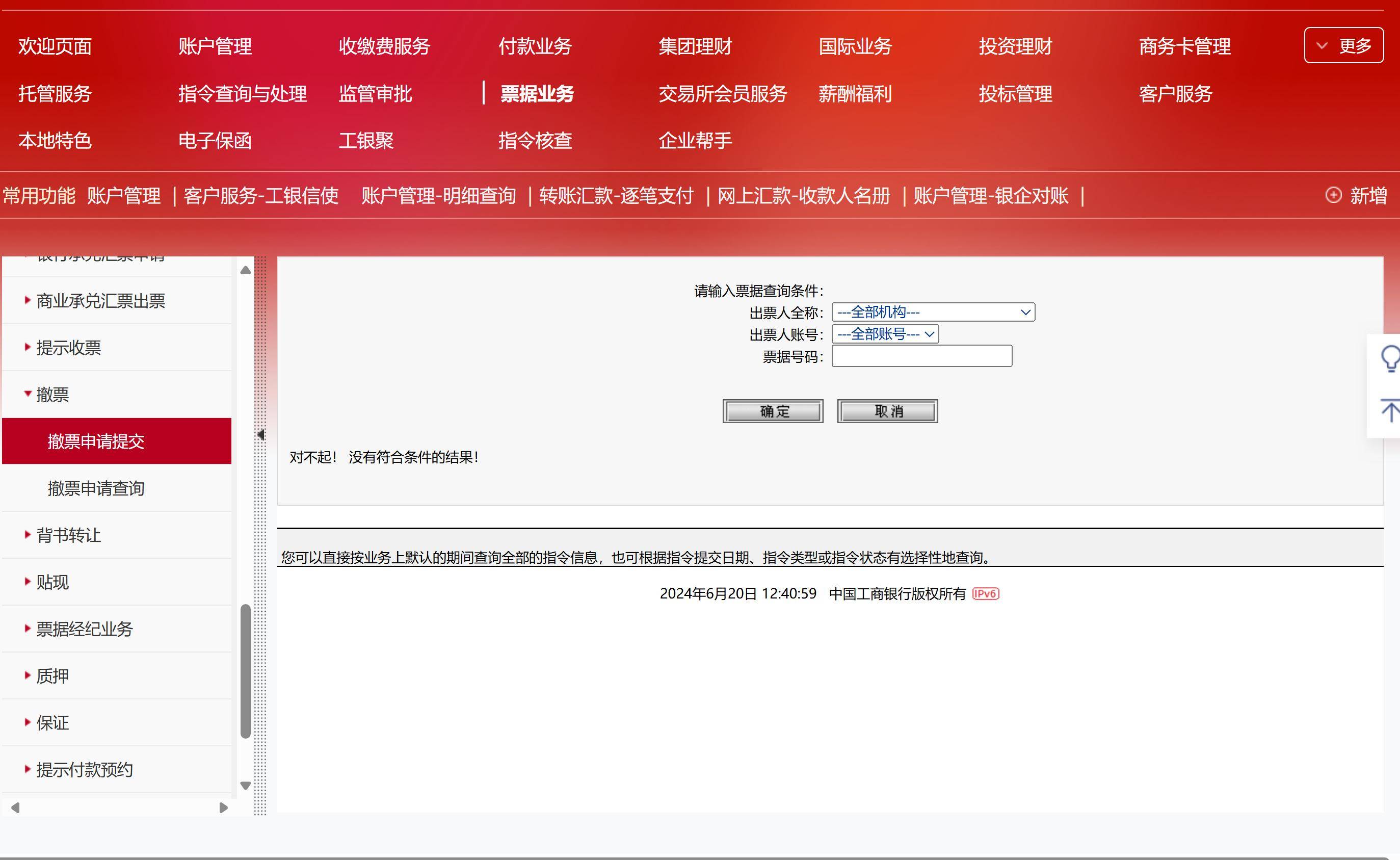Click the back-to-top arrow icon
This screenshot has height=860, width=1400.
(x=1390, y=411)
